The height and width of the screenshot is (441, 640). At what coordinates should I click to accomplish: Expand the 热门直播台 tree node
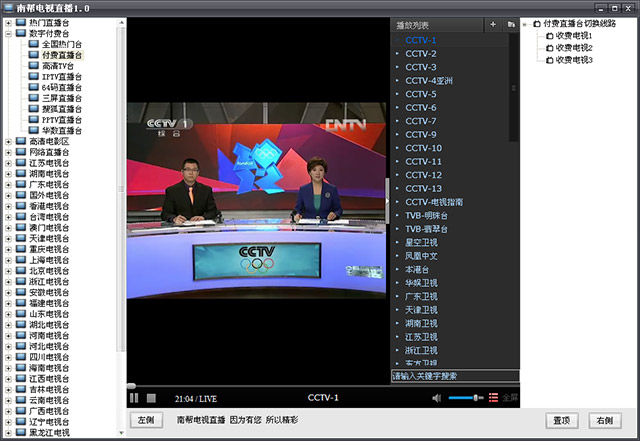(8, 23)
